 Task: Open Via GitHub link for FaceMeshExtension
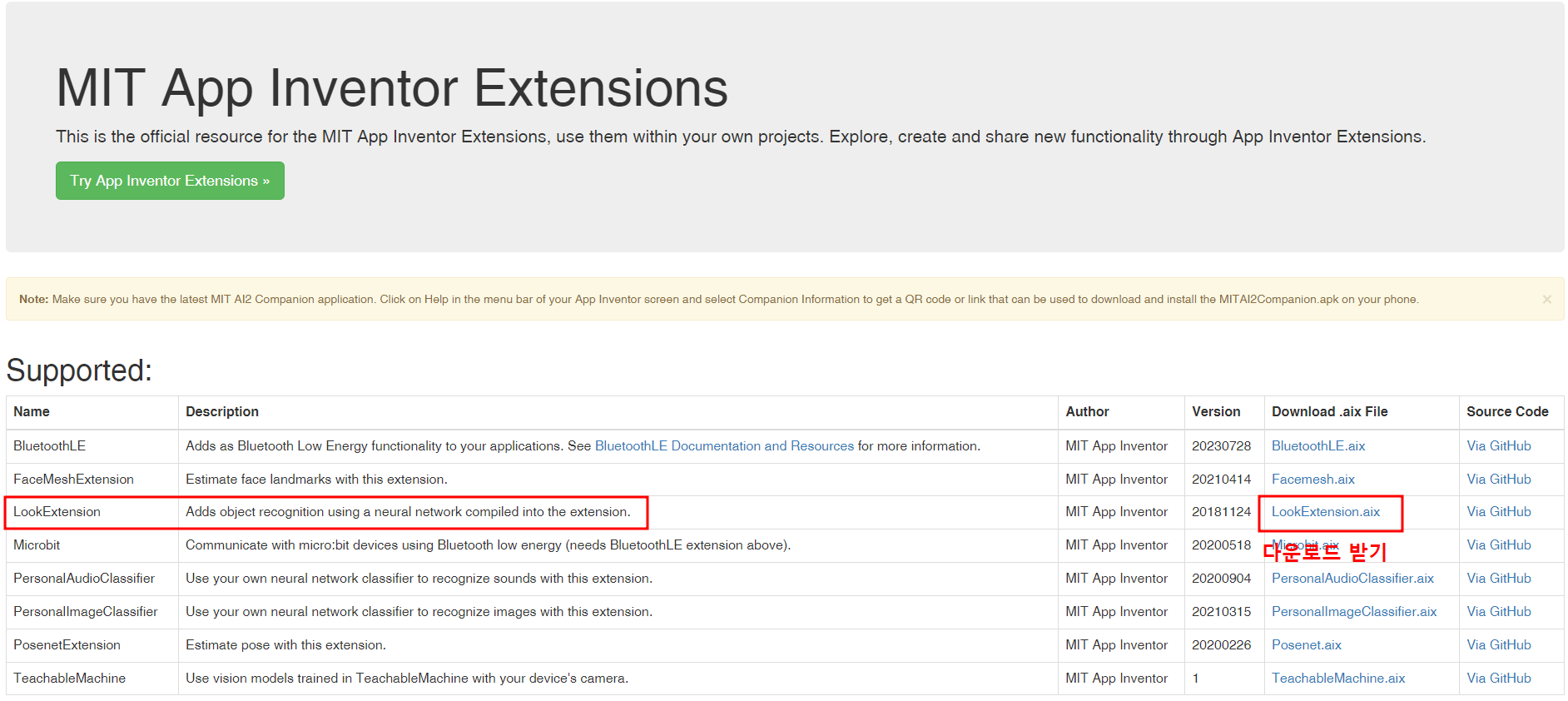click(1499, 480)
